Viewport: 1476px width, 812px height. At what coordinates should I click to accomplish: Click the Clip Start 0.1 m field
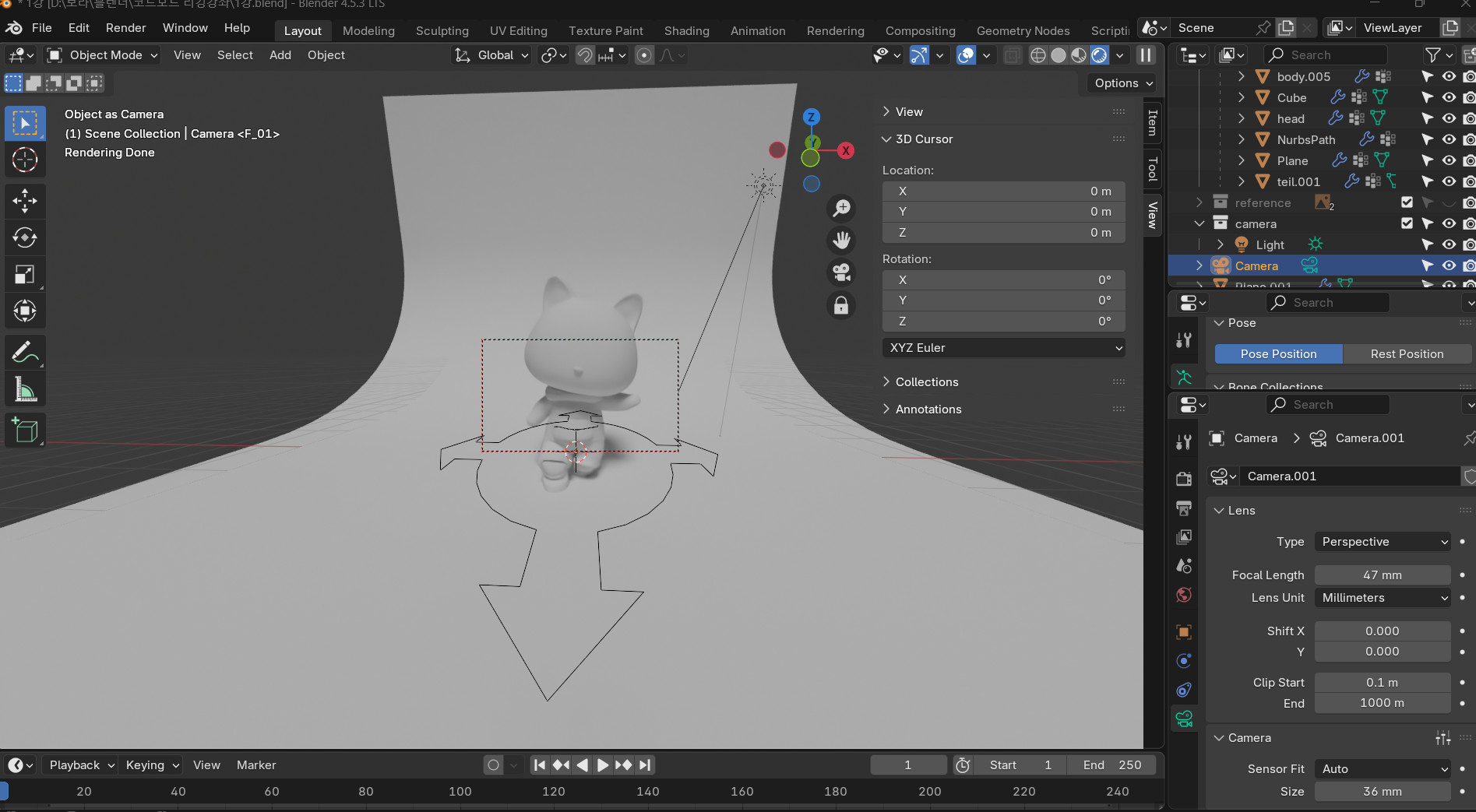point(1383,683)
